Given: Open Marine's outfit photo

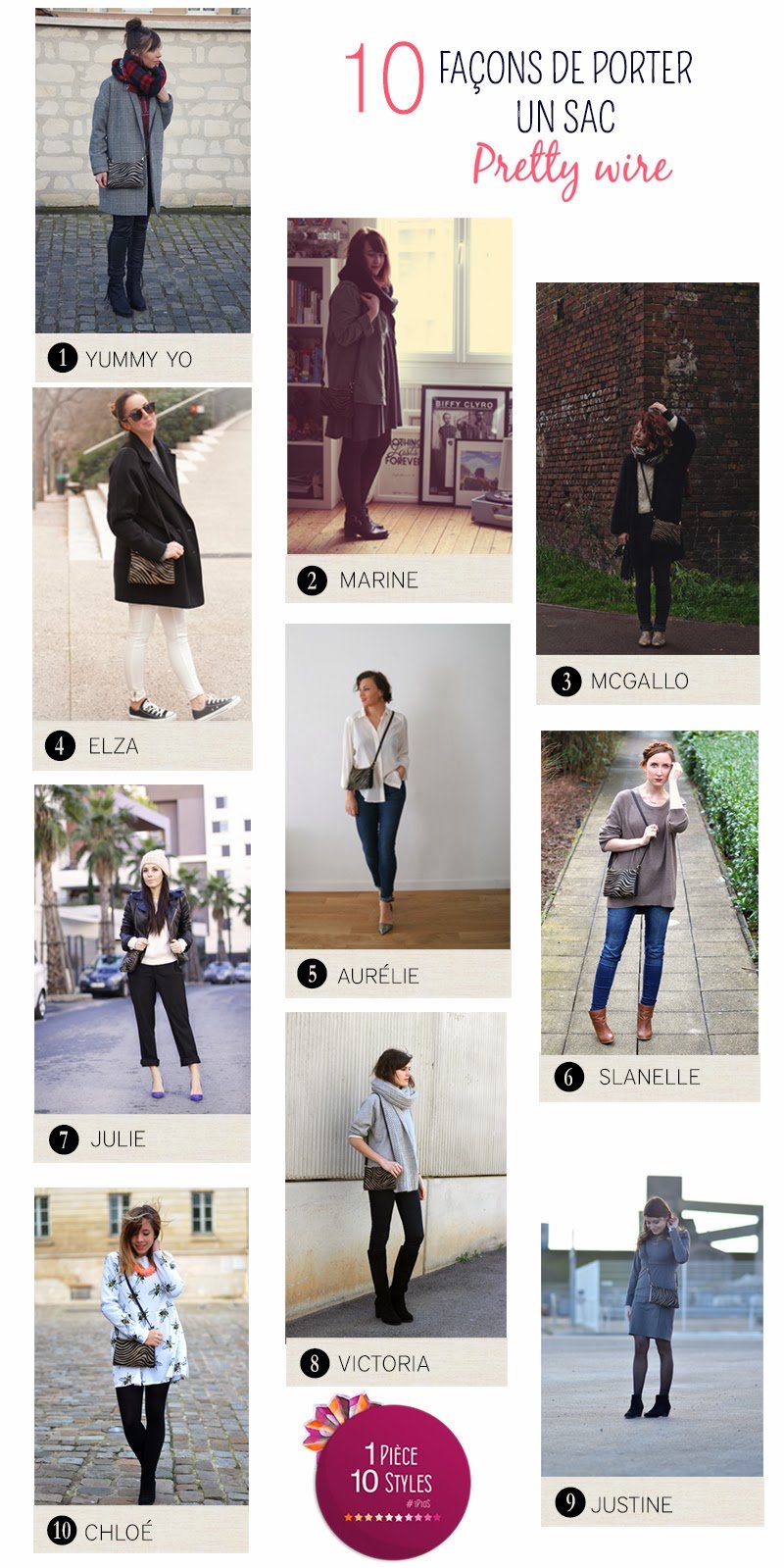Looking at the screenshot, I should [399, 386].
